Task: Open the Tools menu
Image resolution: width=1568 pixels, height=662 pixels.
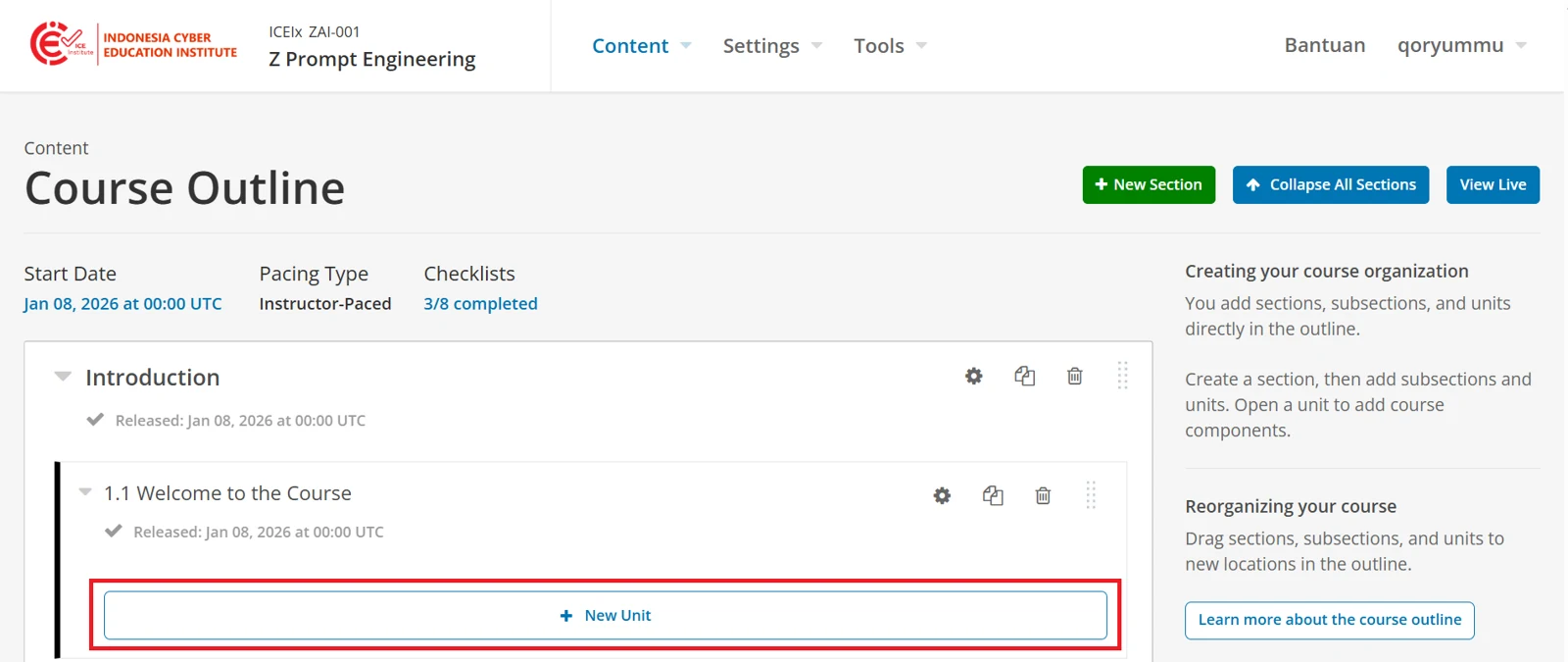Action: point(890,46)
